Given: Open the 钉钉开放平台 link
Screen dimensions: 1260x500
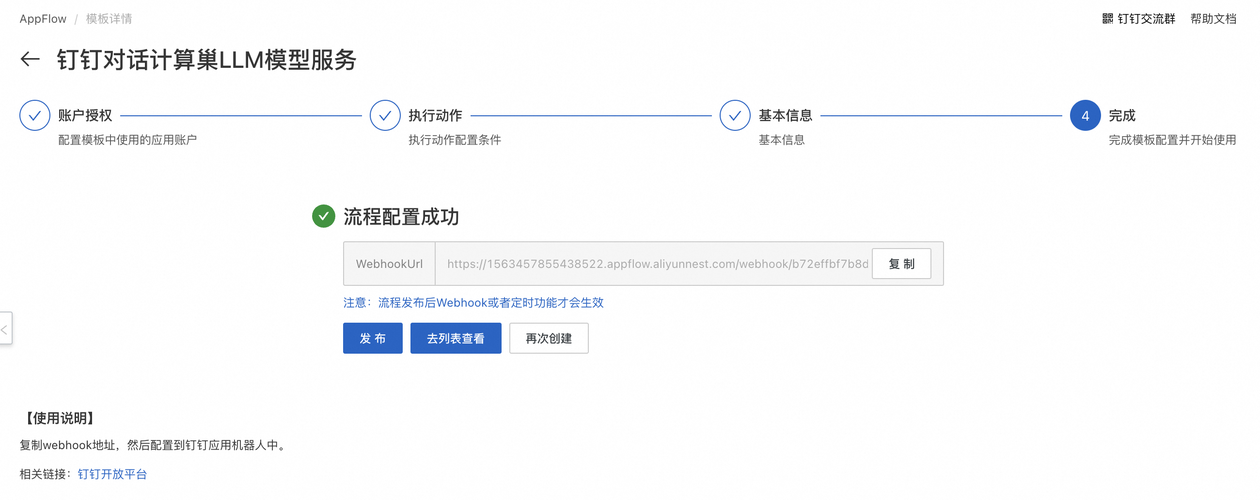Looking at the screenshot, I should (112, 474).
